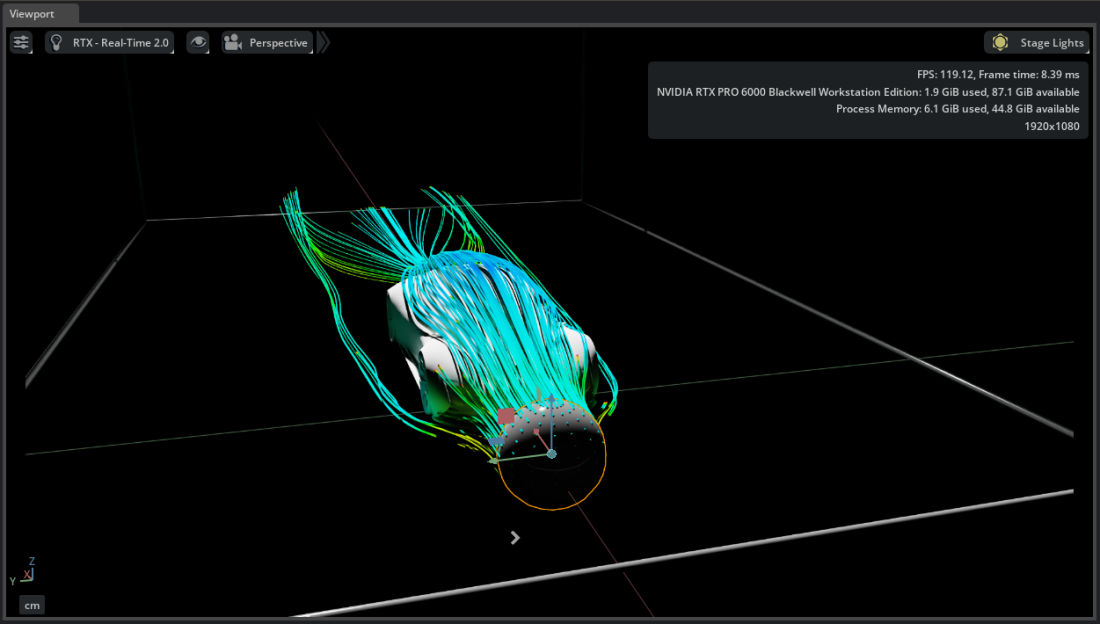The width and height of the screenshot is (1100, 624).
Task: Toggle Stage Lights mode
Action: click(1036, 42)
